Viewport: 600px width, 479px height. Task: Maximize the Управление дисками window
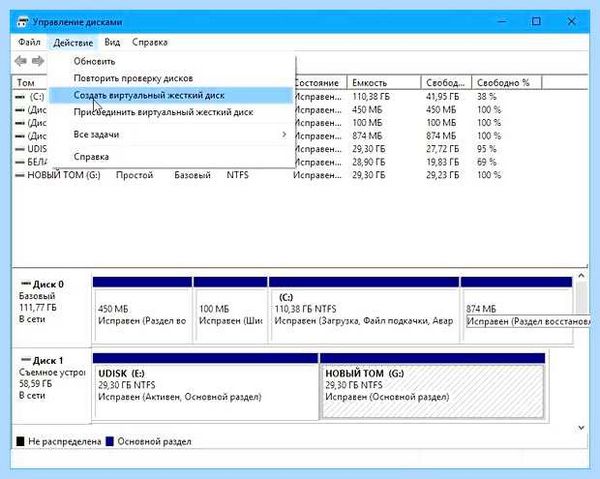pos(536,21)
